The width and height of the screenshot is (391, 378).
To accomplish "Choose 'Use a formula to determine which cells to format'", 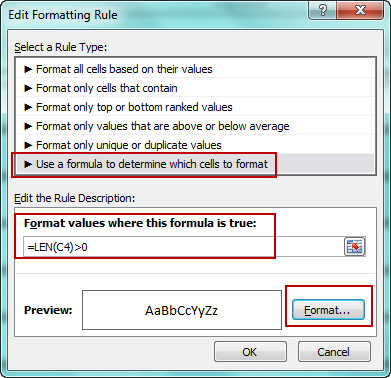I will pos(195,164).
